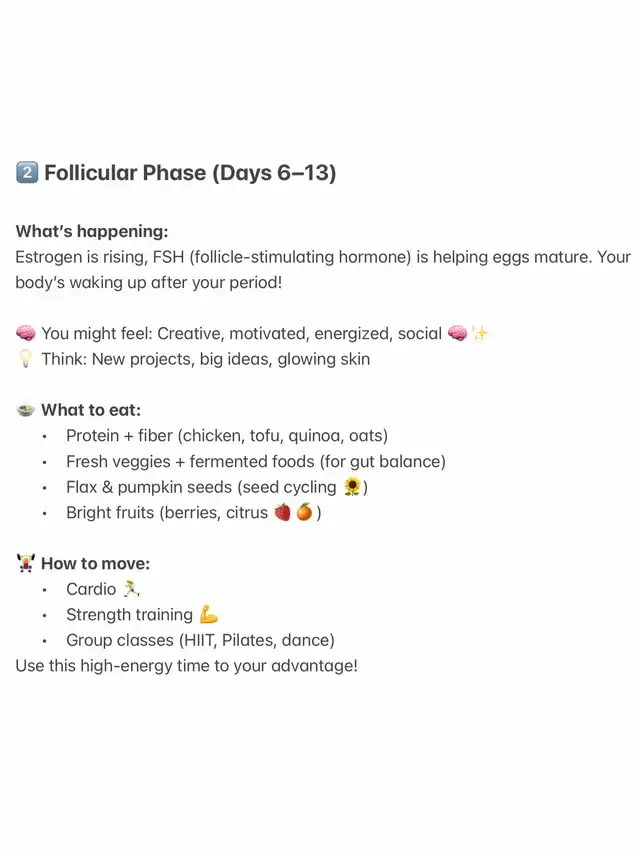Tap the sparkles emoji
The image size is (640, 854).
pos(480,333)
